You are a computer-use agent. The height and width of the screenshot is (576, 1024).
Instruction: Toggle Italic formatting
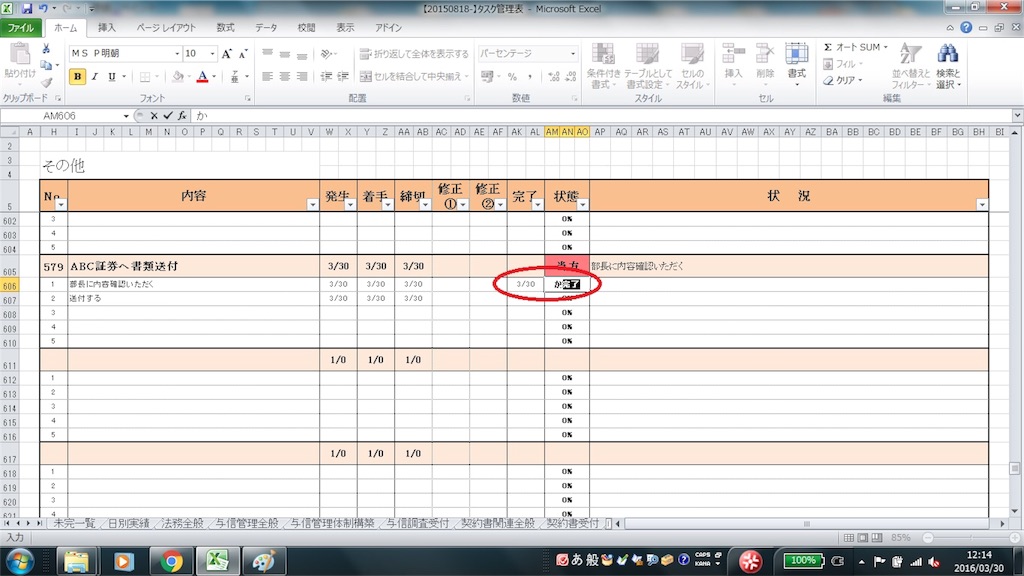click(95, 76)
